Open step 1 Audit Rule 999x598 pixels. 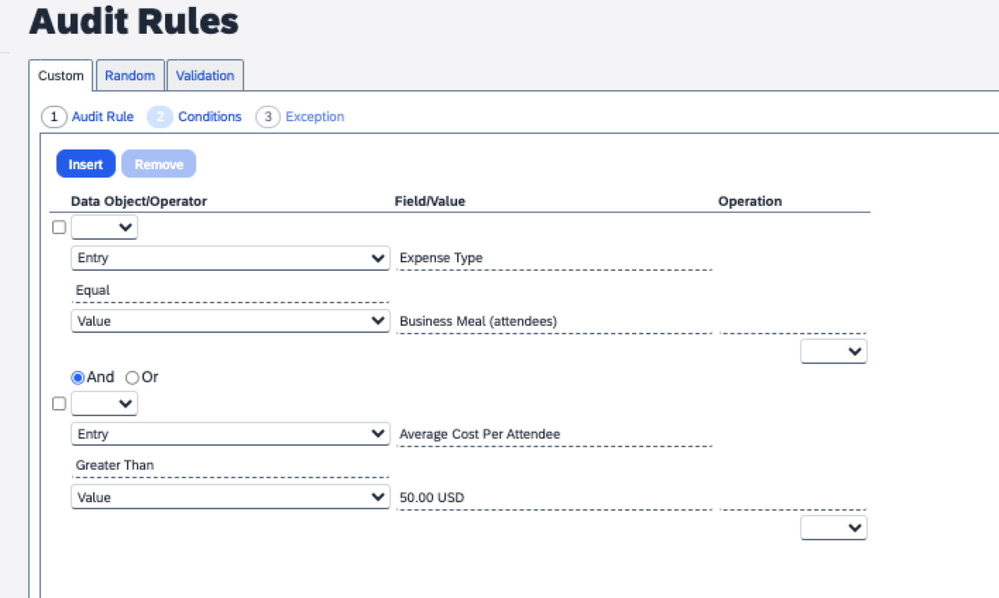tap(103, 117)
